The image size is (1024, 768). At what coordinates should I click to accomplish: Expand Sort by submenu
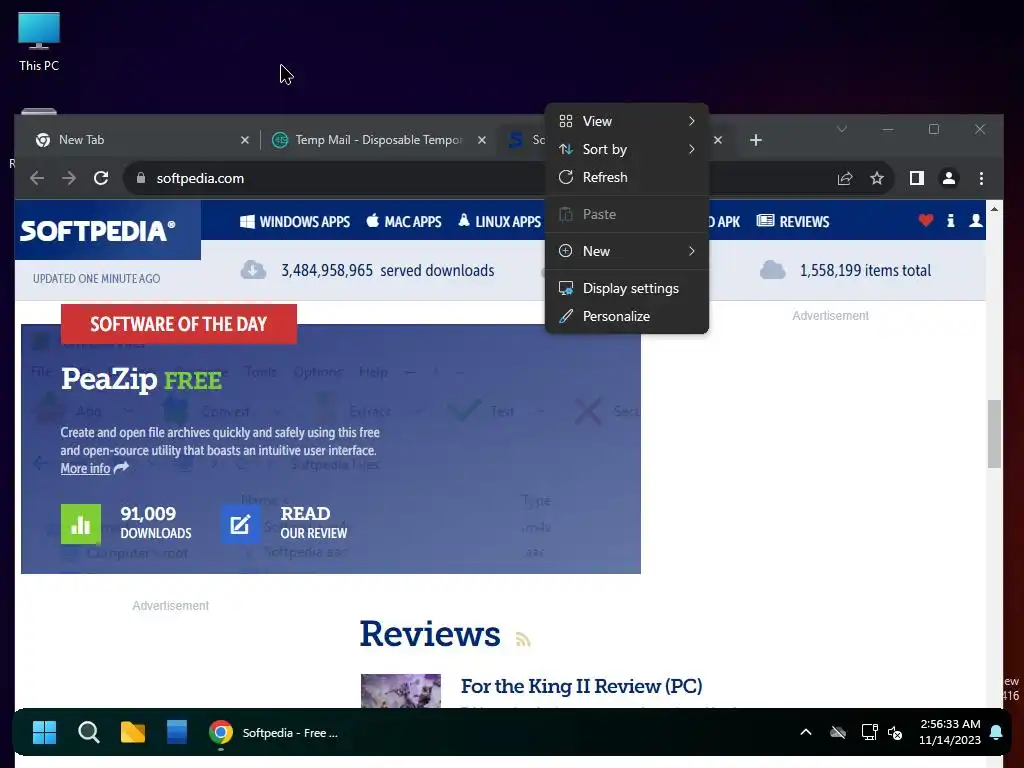[627, 150]
